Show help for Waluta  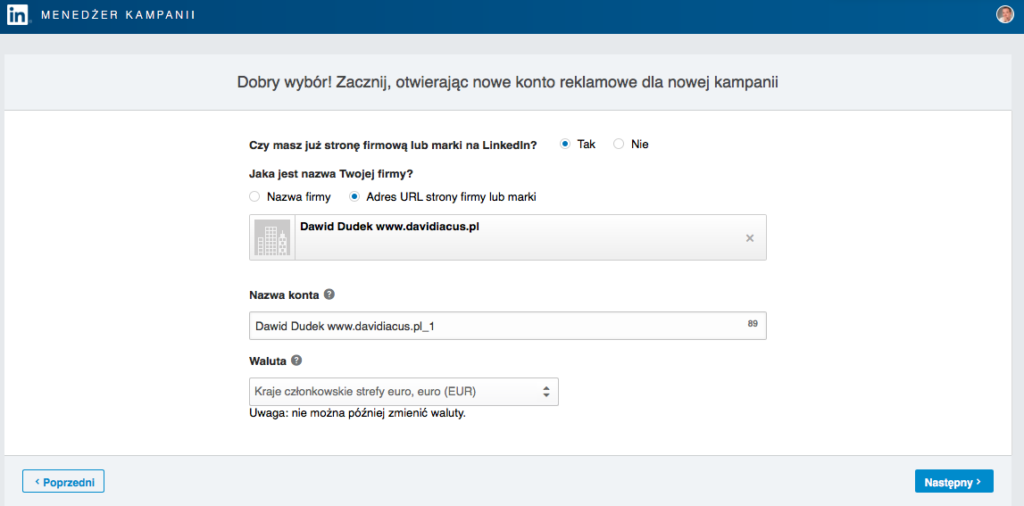point(297,360)
